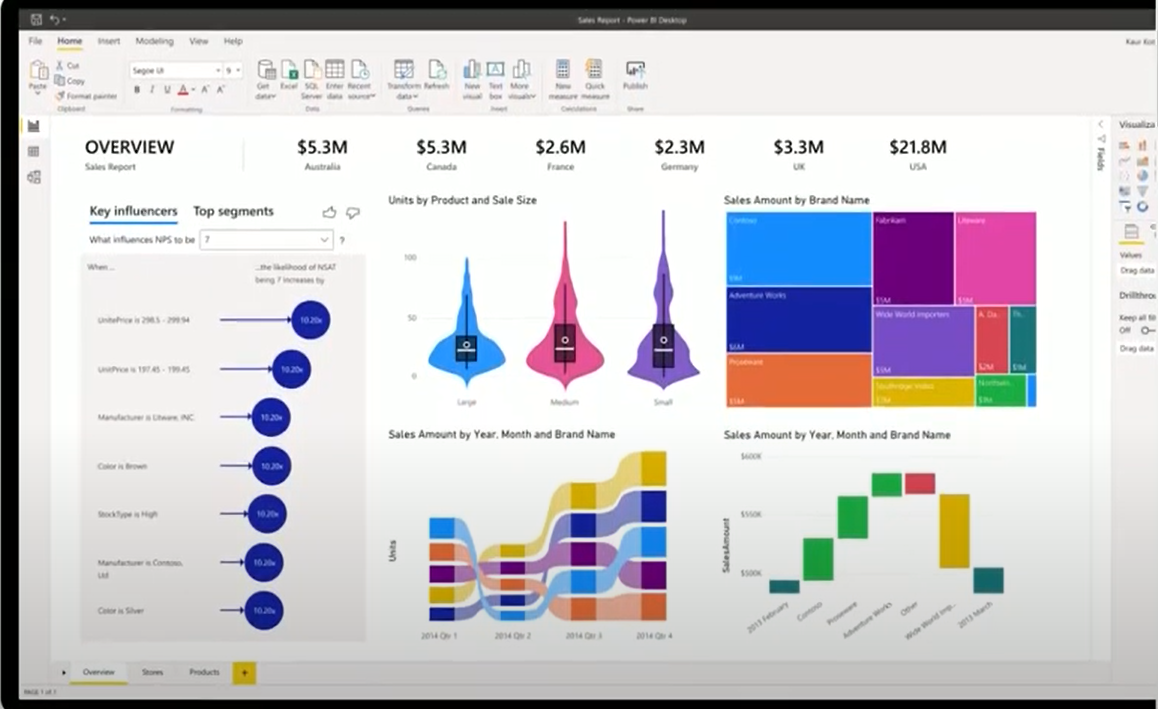Viewport: 1158px width, 709px height.
Task: Toggle Italic formatting
Action: point(152,89)
